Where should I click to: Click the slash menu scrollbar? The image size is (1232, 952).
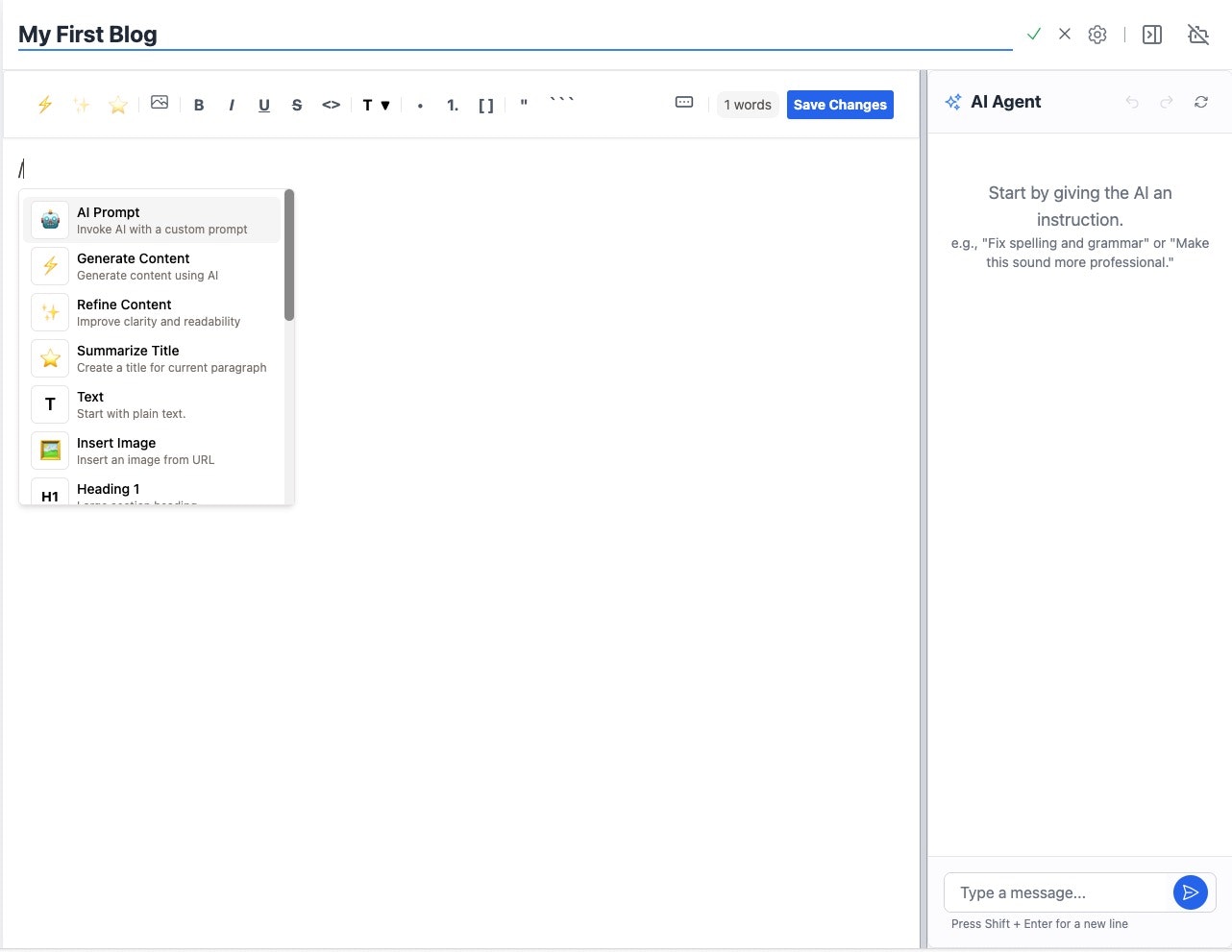[x=289, y=256]
